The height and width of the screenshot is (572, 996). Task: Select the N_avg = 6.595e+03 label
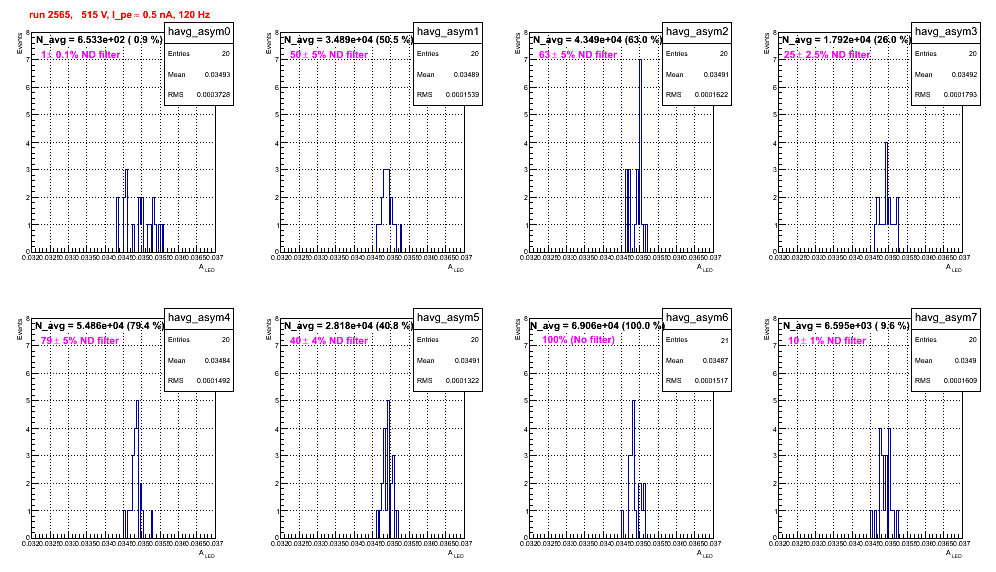(x=845, y=325)
